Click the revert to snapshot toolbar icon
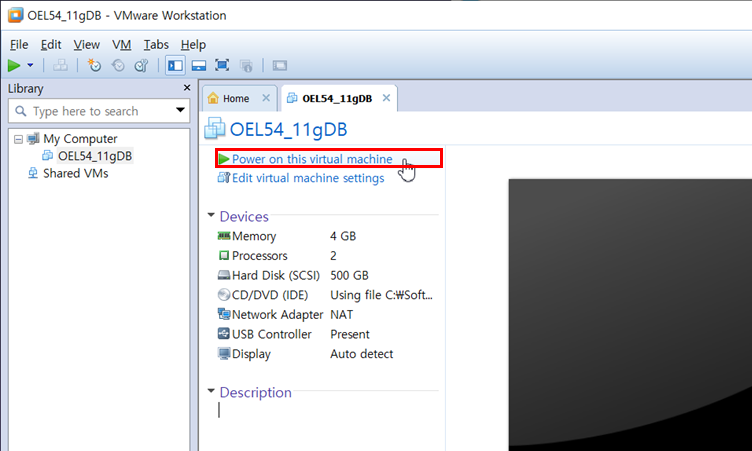The height and width of the screenshot is (451, 752). tap(118, 65)
